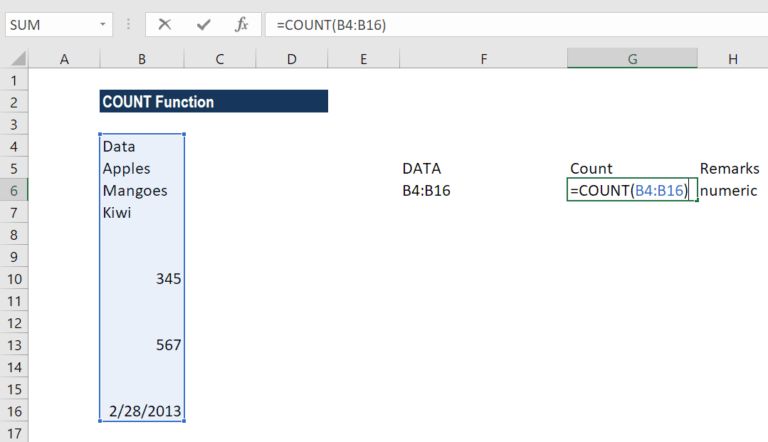The width and height of the screenshot is (768, 442).
Task: Click the Name Box showing SUM
Action: pyautogui.click(x=50, y=23)
